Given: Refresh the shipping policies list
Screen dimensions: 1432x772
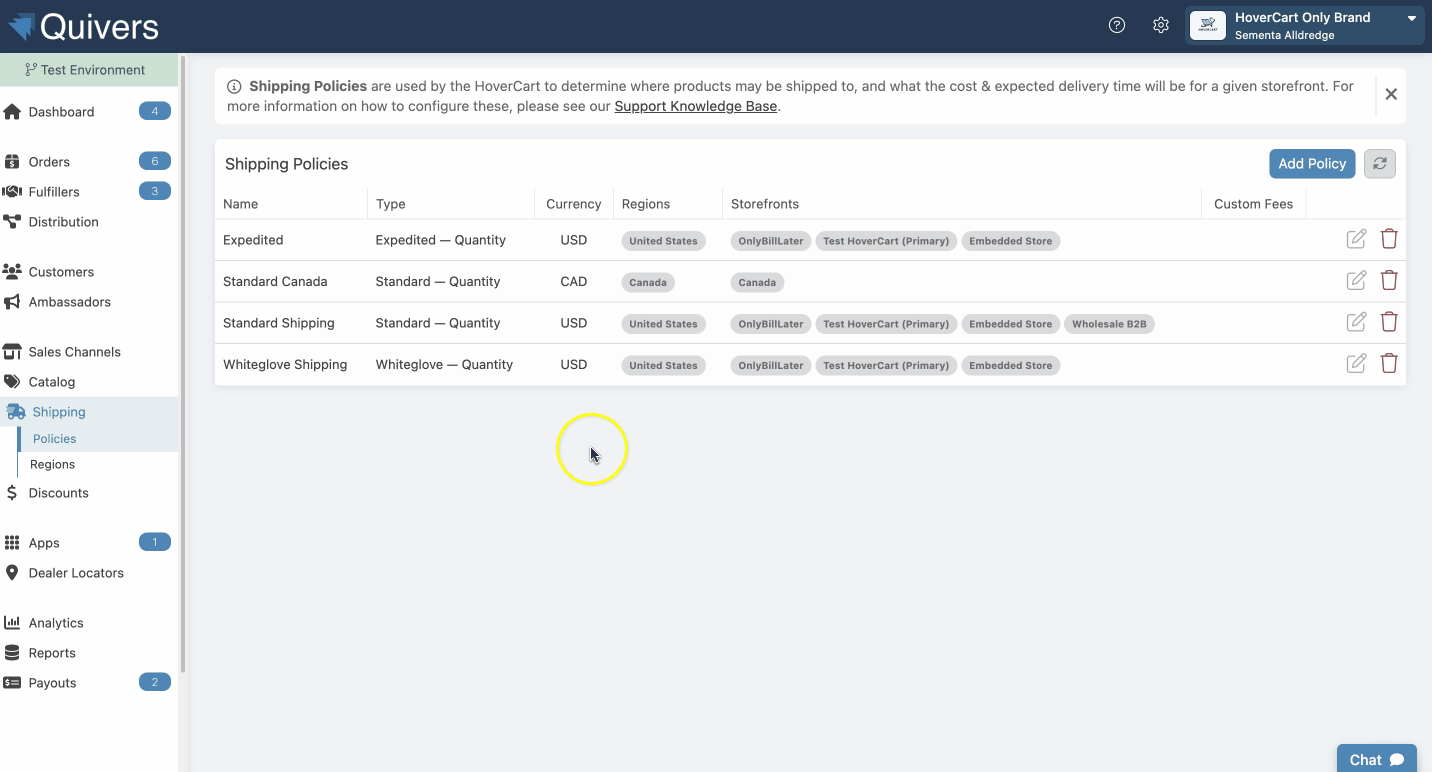Looking at the screenshot, I should [x=1380, y=163].
